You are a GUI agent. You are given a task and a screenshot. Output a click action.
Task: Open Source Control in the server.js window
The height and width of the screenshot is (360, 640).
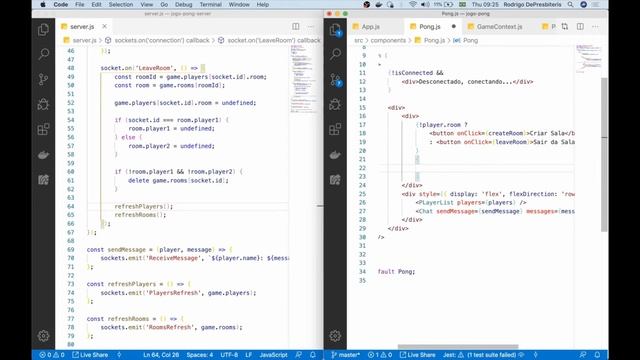click(43, 79)
